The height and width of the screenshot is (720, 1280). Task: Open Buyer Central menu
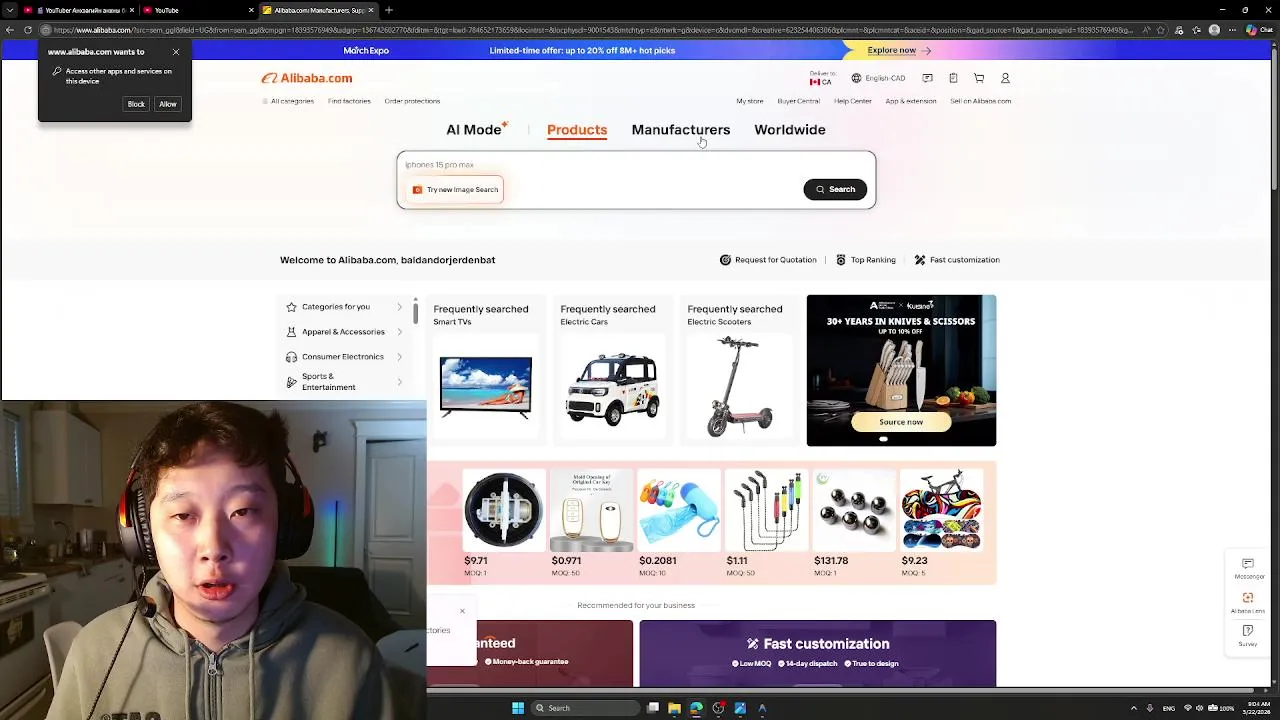(x=799, y=101)
